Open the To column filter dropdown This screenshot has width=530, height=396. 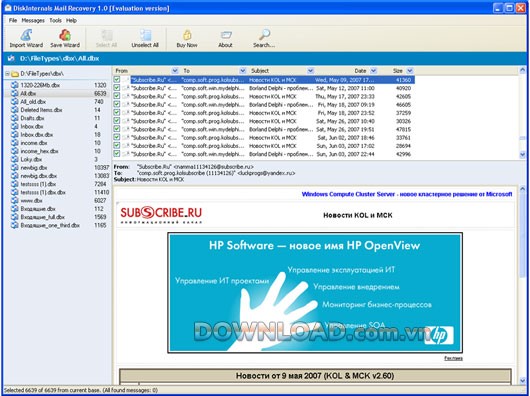point(243,71)
